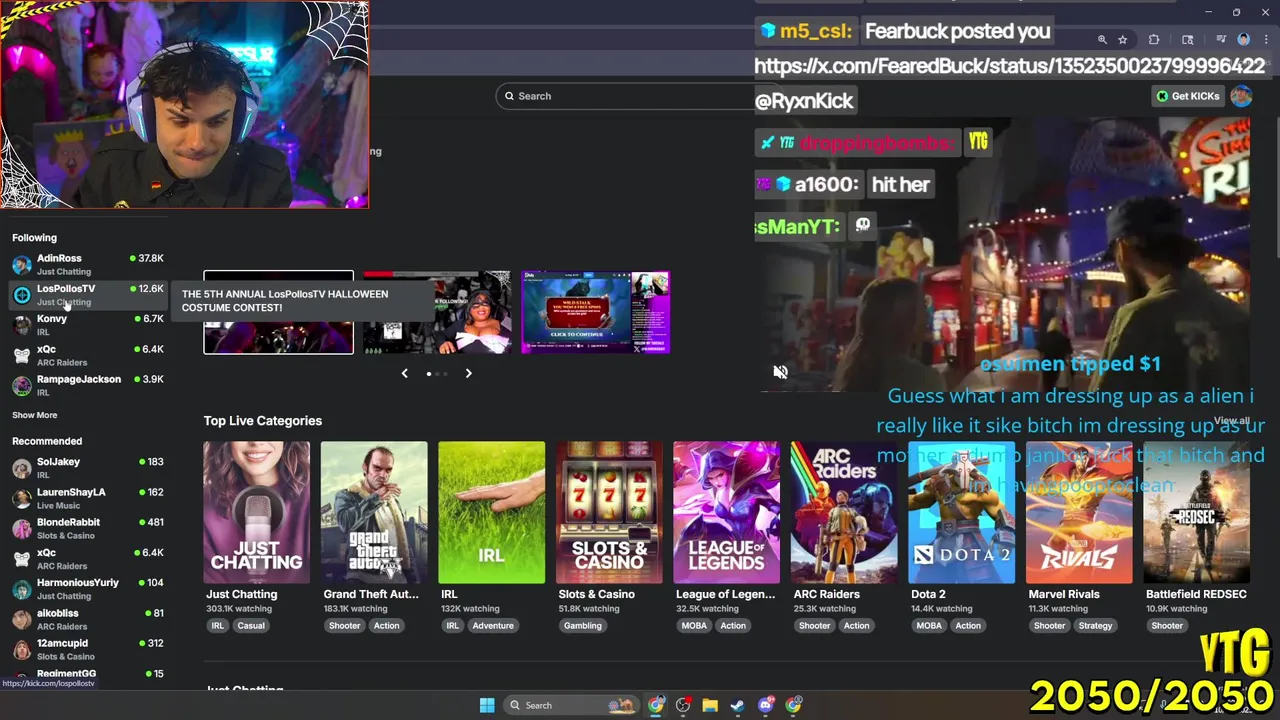The image size is (1280, 720).
Task: Open File Explorer from the taskbar
Action: point(710,705)
